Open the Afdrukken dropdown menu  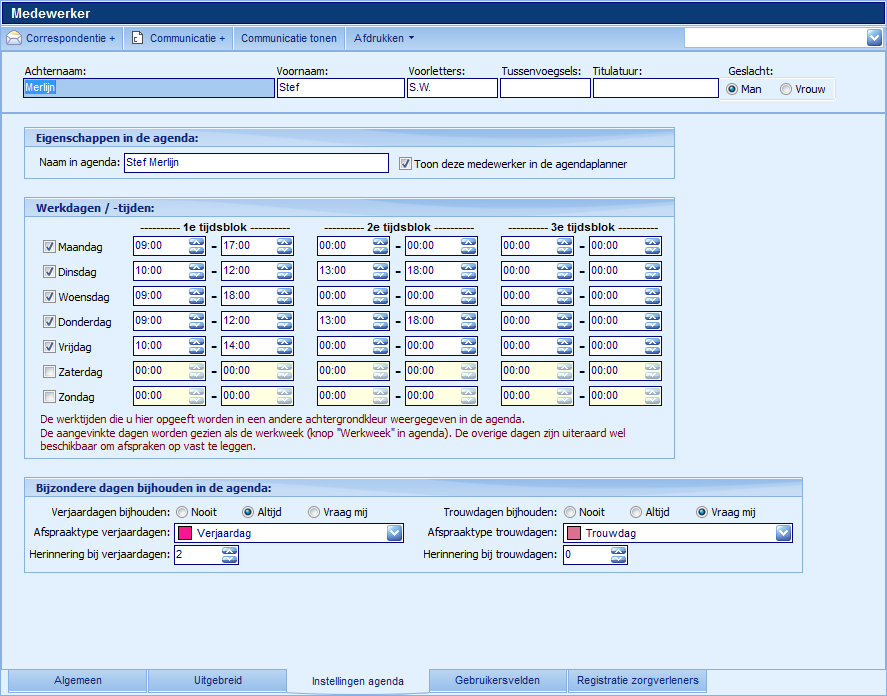(x=384, y=38)
